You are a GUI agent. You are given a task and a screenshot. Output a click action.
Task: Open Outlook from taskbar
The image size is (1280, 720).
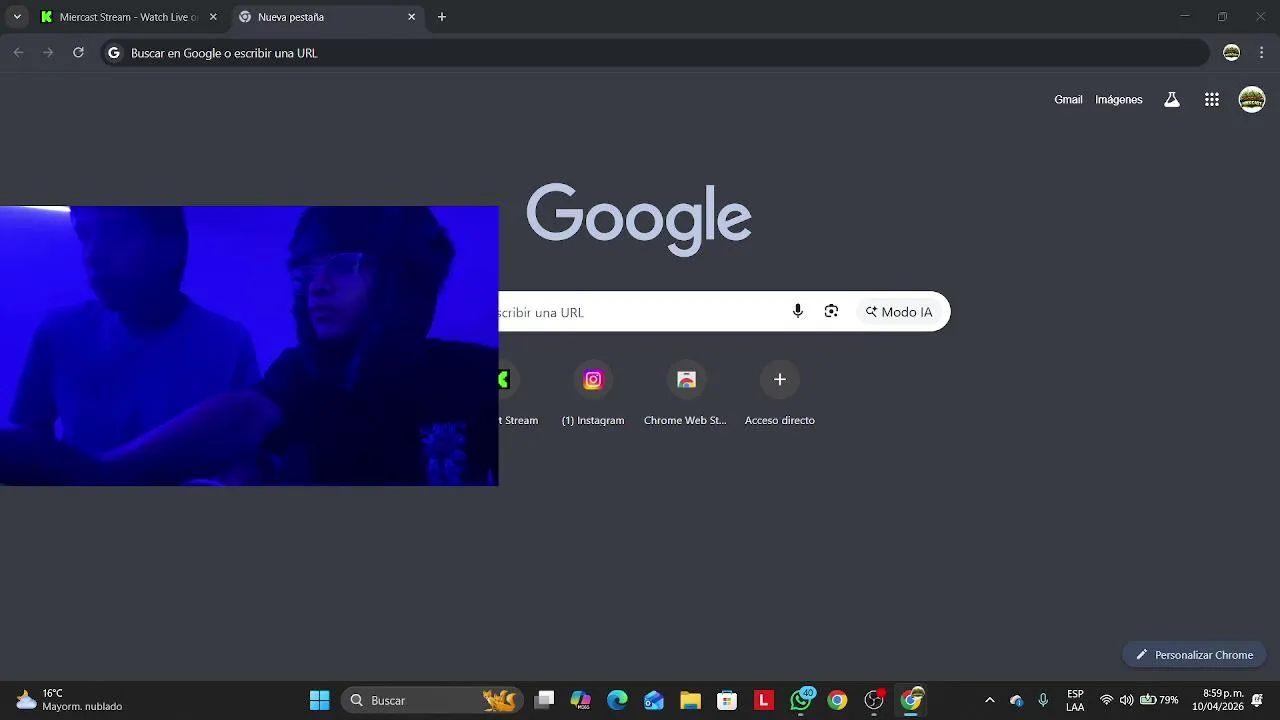[654, 700]
